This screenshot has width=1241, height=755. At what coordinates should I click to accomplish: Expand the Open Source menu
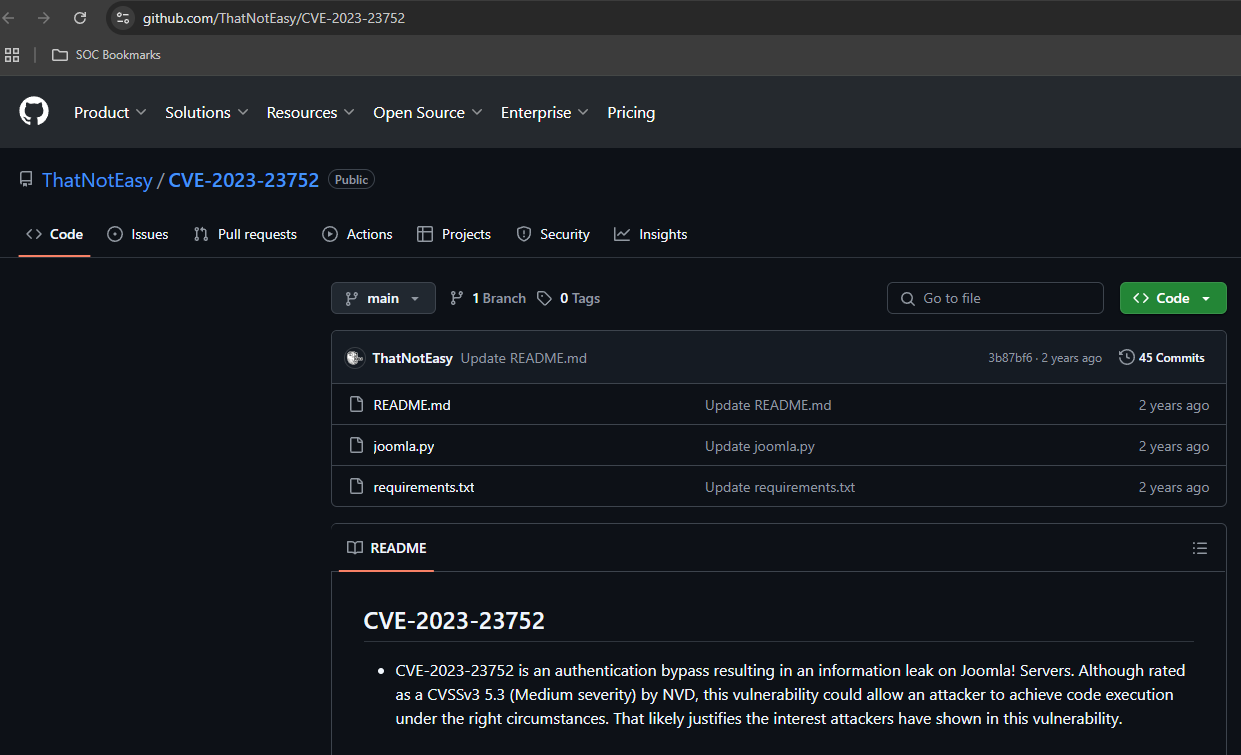coord(427,112)
